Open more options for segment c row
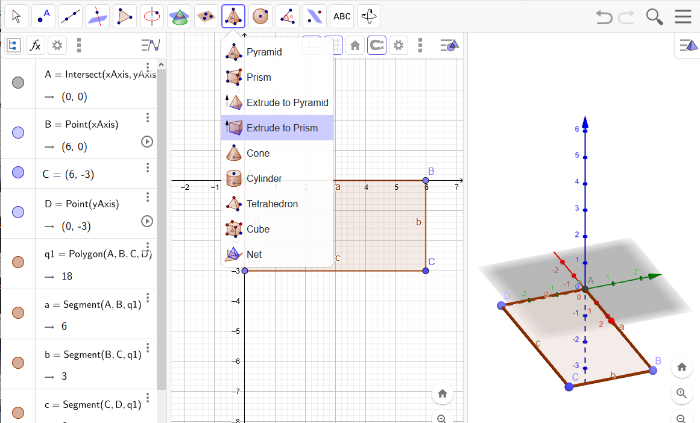 [148, 397]
